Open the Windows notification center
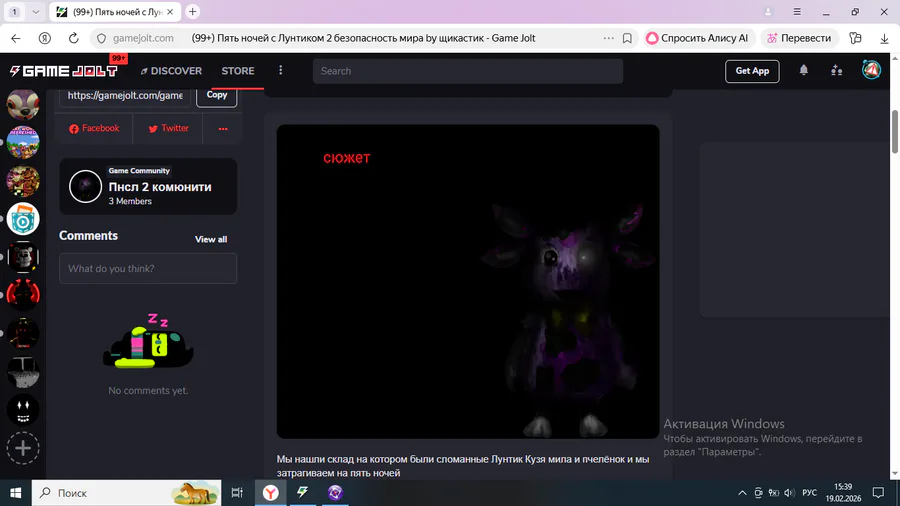This screenshot has height=506, width=900. [x=878, y=493]
